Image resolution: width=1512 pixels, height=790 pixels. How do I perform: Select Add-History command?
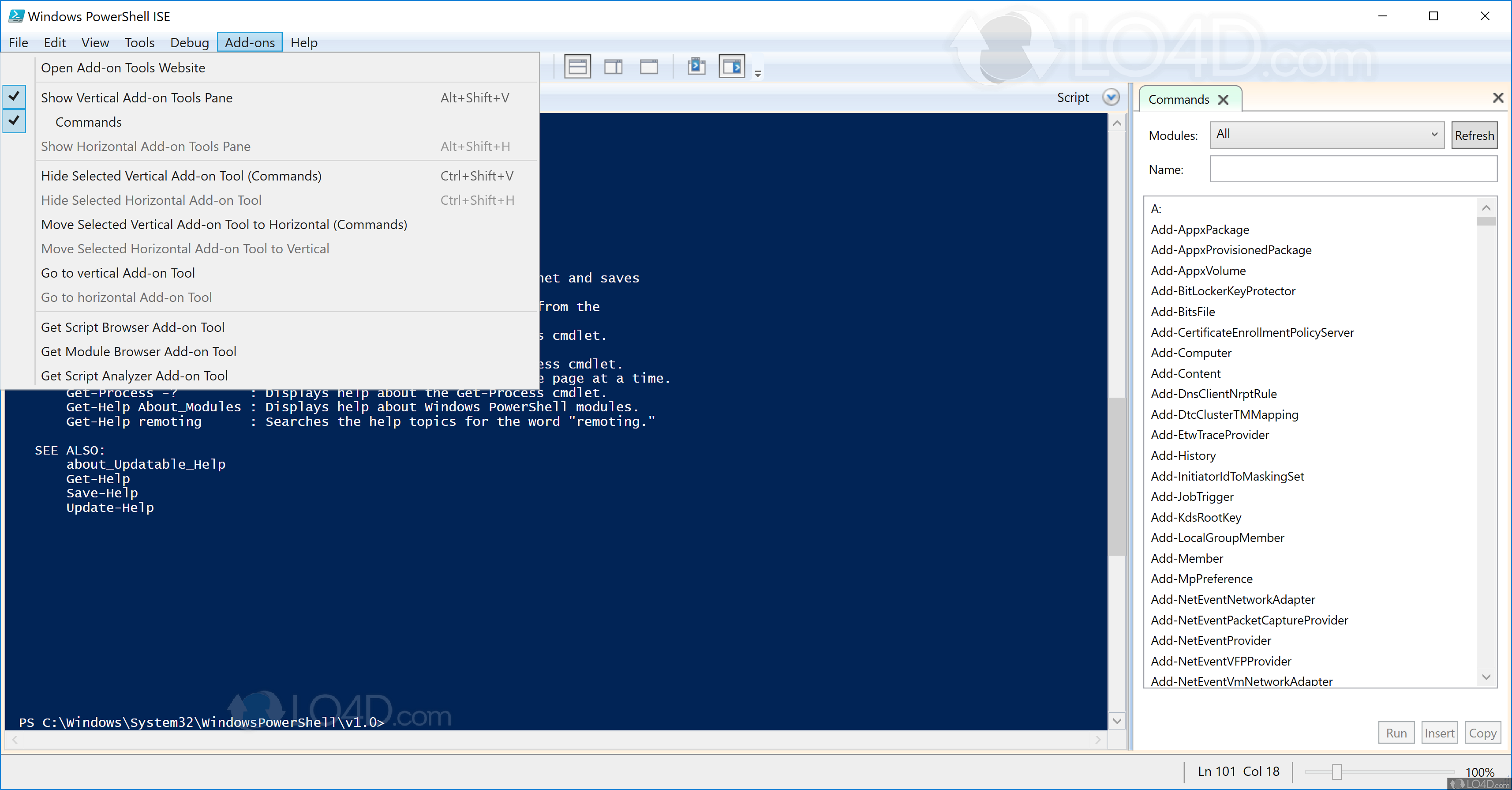(1183, 456)
